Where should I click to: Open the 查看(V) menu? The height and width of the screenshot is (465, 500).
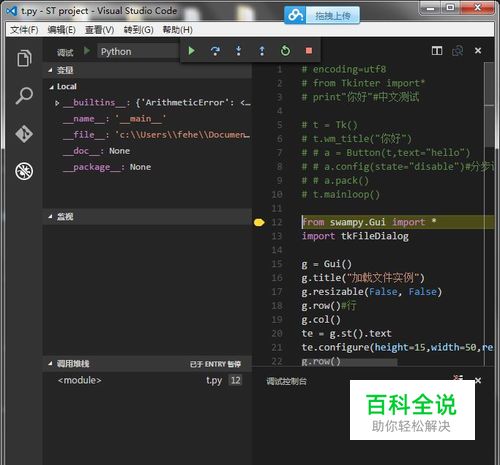(99, 30)
